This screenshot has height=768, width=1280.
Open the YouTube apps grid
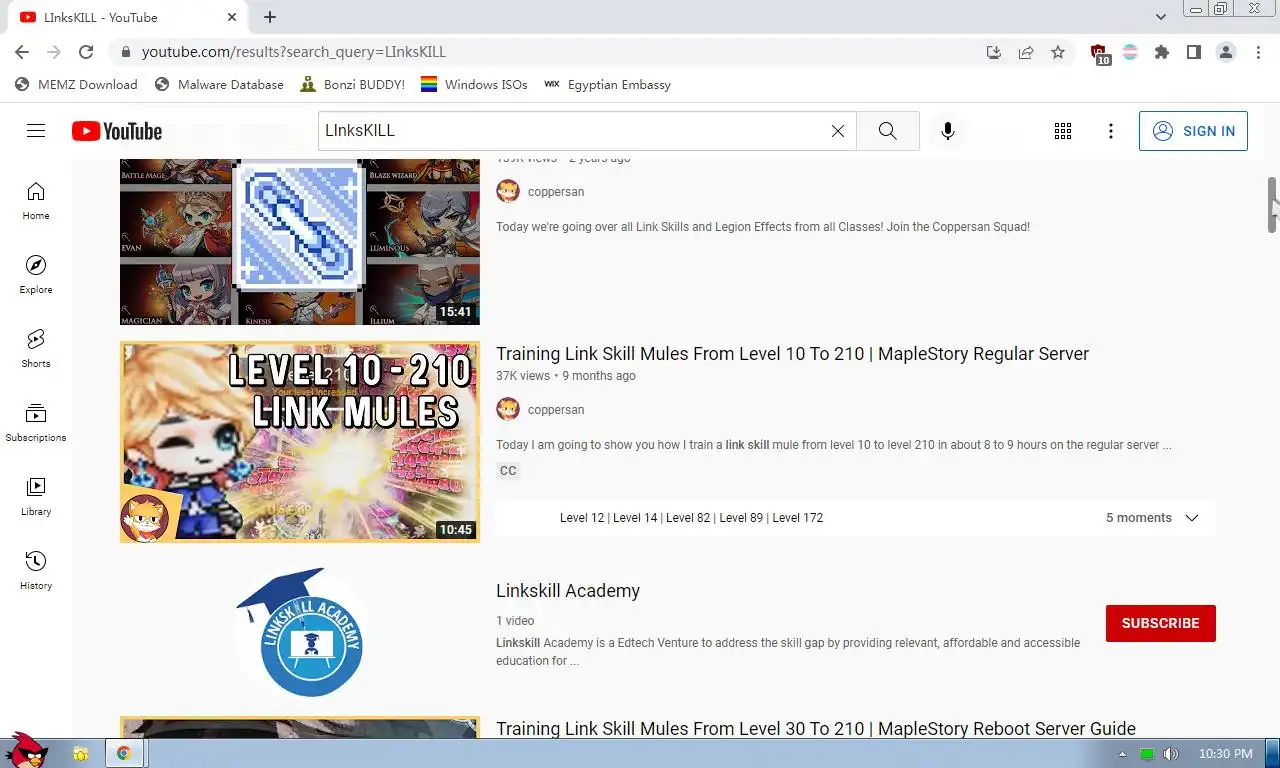[1063, 131]
